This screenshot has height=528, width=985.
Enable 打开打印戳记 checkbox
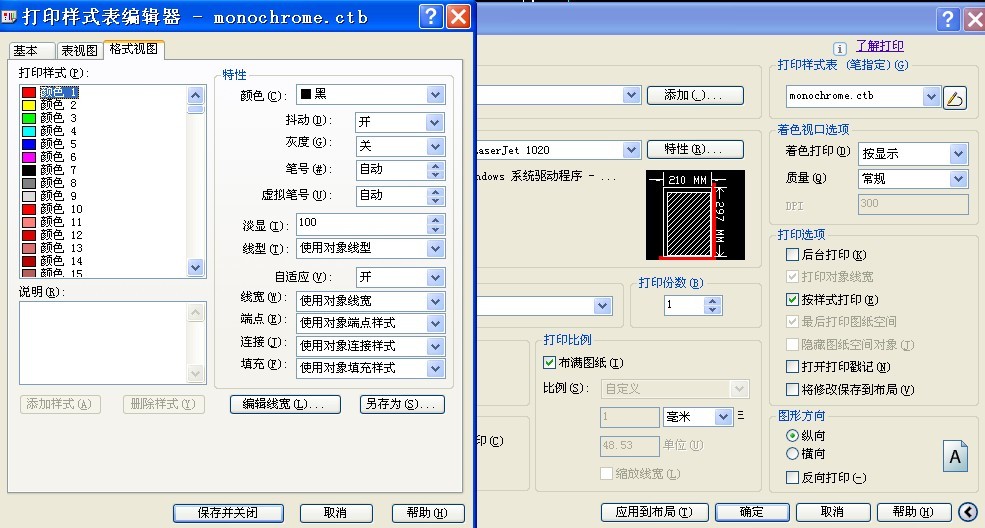(792, 367)
